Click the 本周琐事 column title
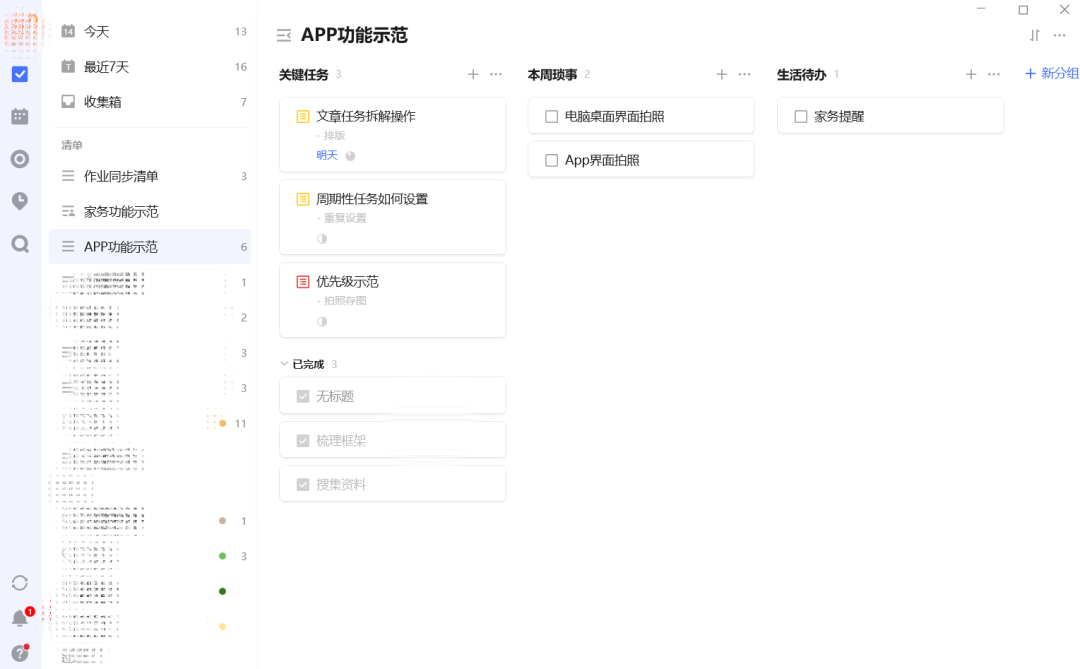This screenshot has height=669, width=1080. click(x=552, y=74)
